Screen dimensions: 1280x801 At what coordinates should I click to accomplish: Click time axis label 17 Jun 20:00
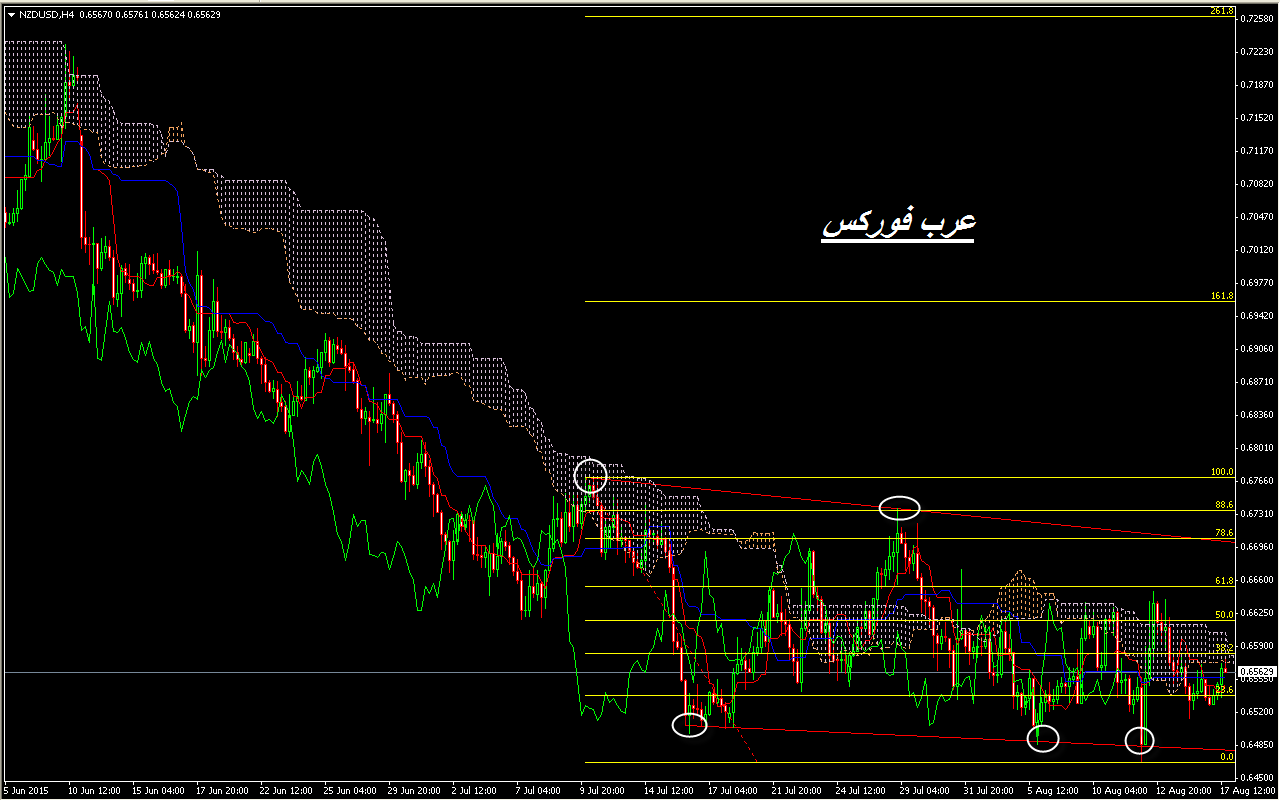pyautogui.click(x=222, y=791)
